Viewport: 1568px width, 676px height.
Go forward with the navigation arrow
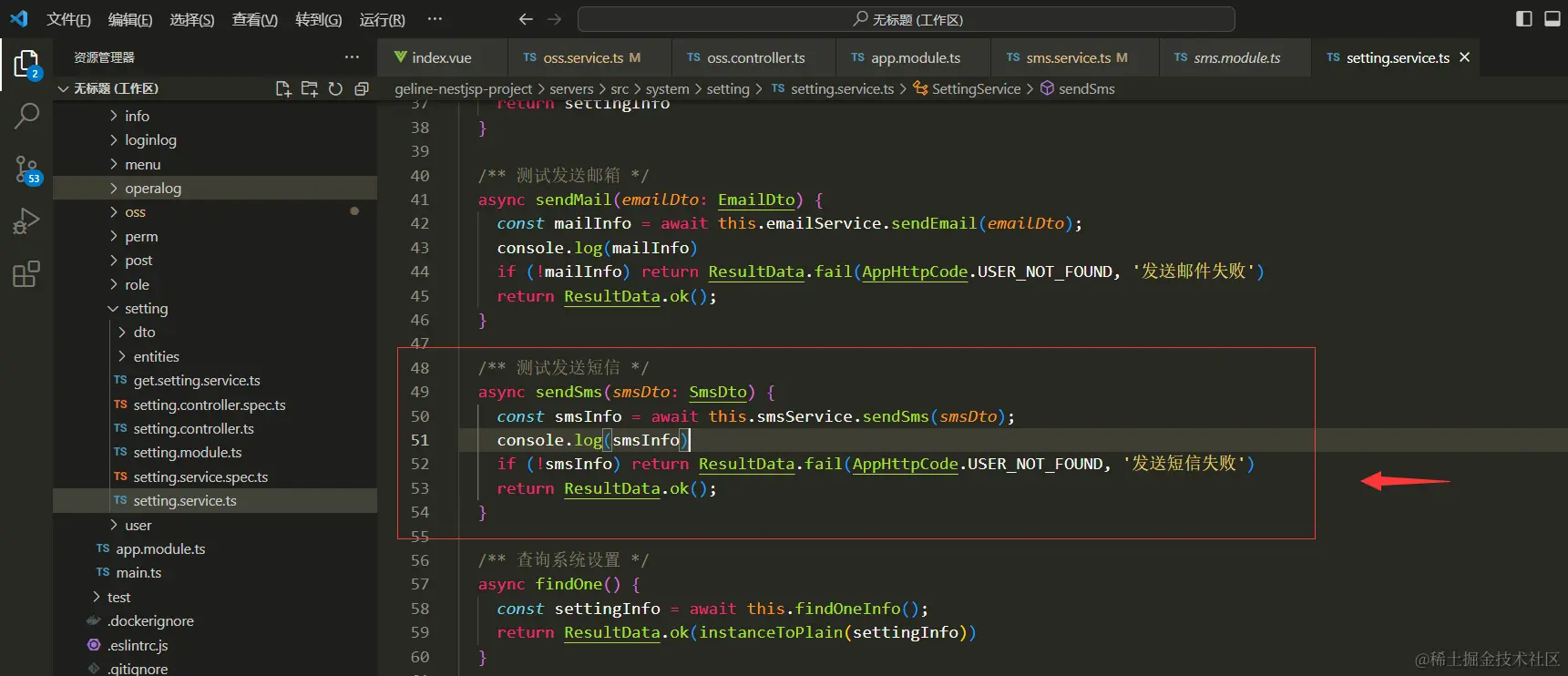pos(554,19)
